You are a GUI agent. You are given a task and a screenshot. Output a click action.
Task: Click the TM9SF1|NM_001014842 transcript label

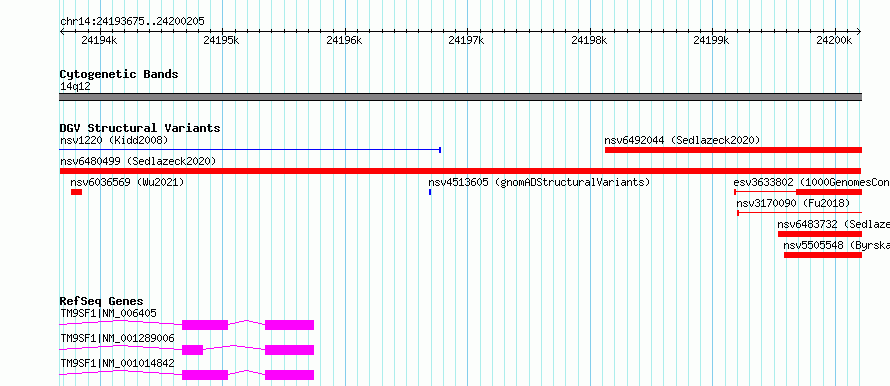coord(117,363)
